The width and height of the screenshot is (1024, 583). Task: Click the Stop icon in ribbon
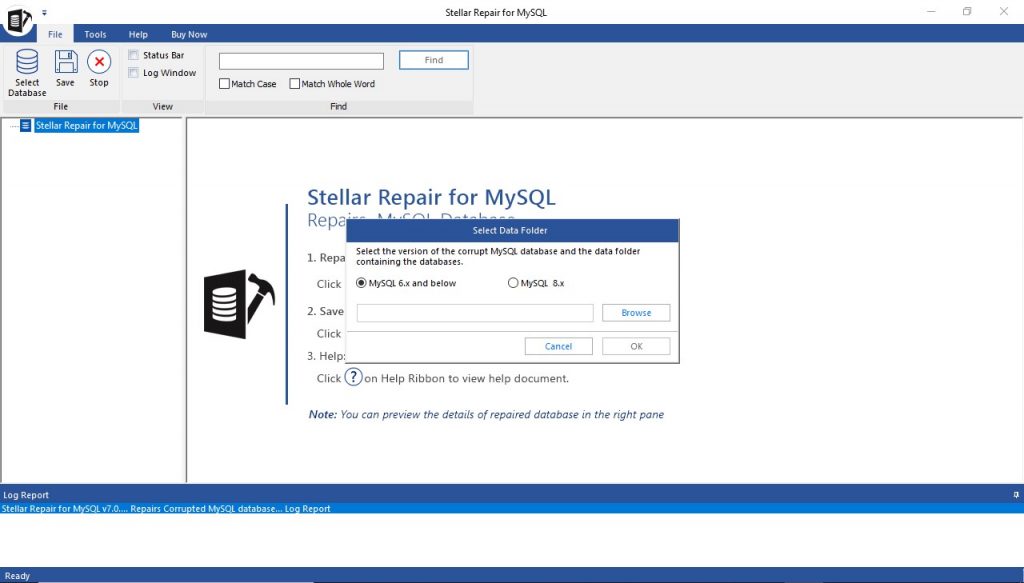click(x=99, y=62)
